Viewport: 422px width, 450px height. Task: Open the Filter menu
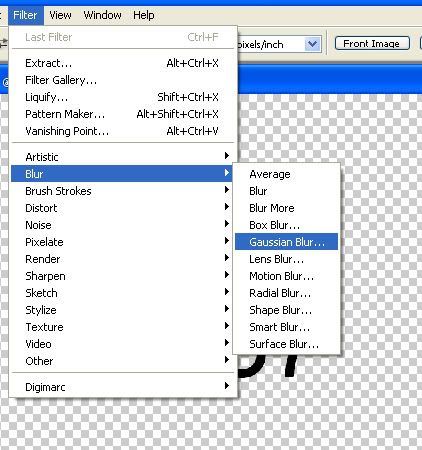(26, 15)
